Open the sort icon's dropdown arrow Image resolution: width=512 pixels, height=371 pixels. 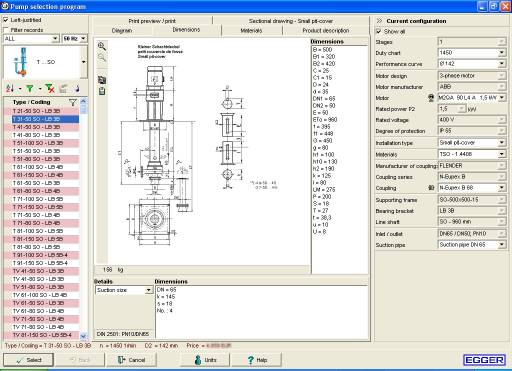(20, 89)
